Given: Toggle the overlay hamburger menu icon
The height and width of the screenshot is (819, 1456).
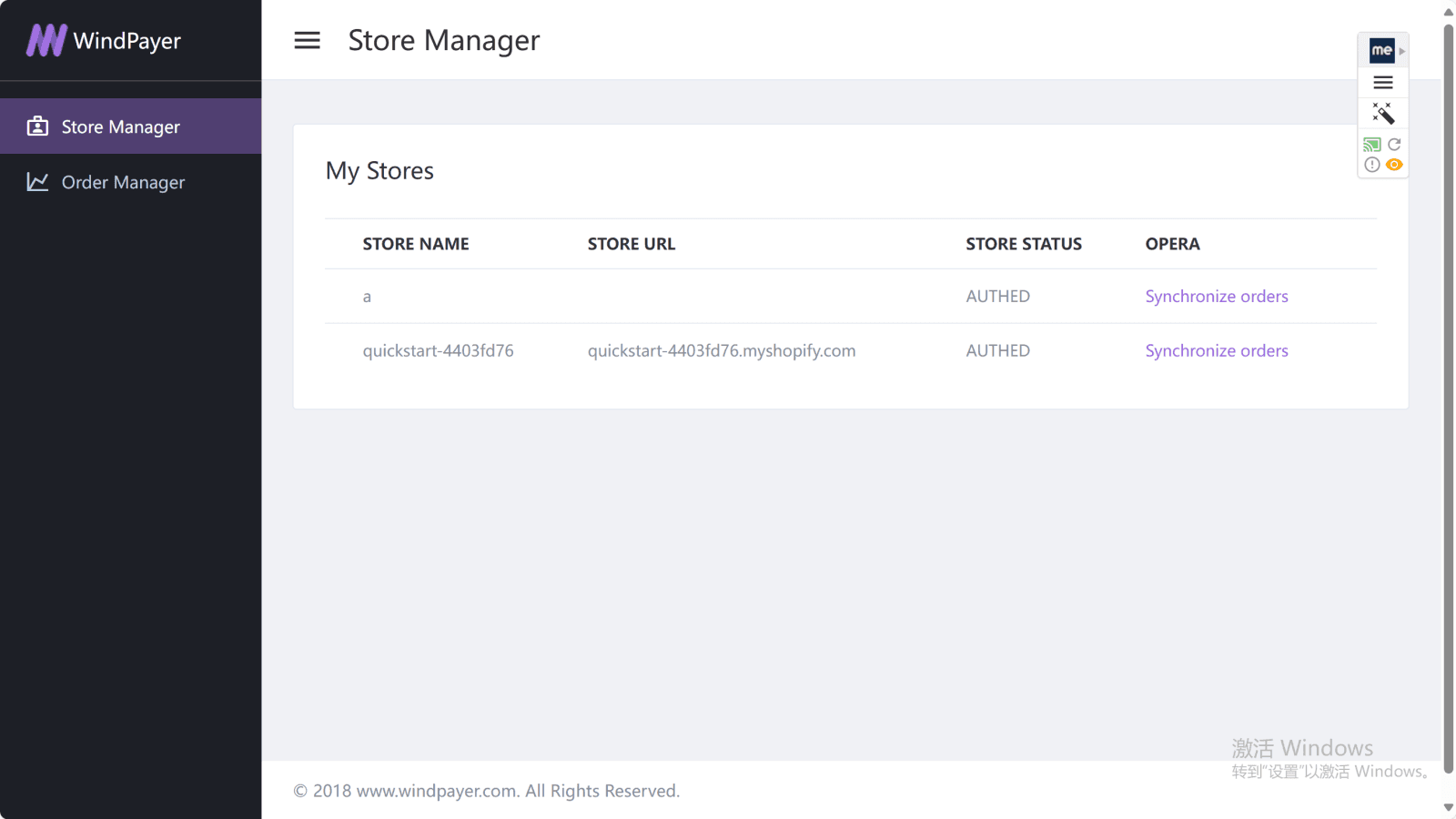Looking at the screenshot, I should coord(1382,82).
